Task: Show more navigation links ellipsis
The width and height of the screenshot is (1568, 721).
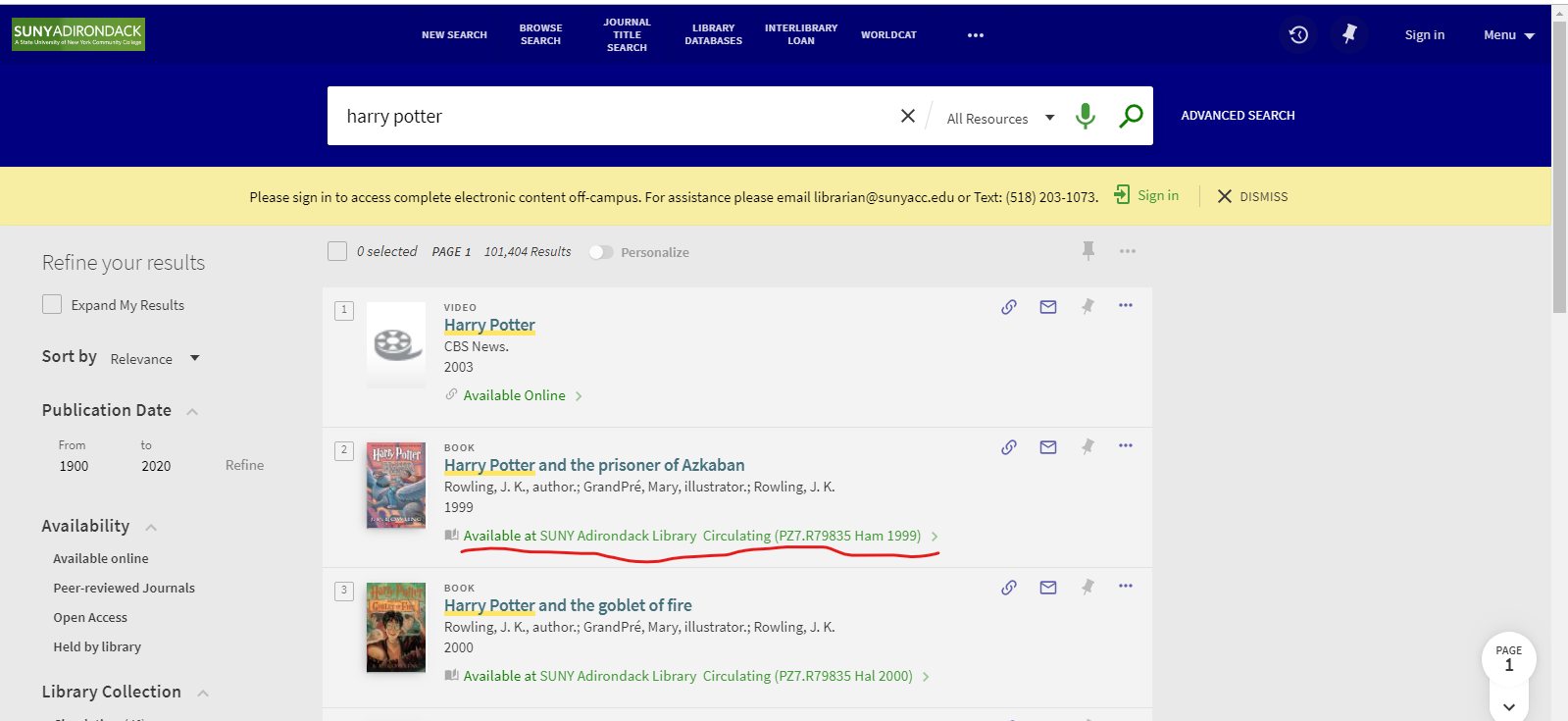Action: point(975,35)
